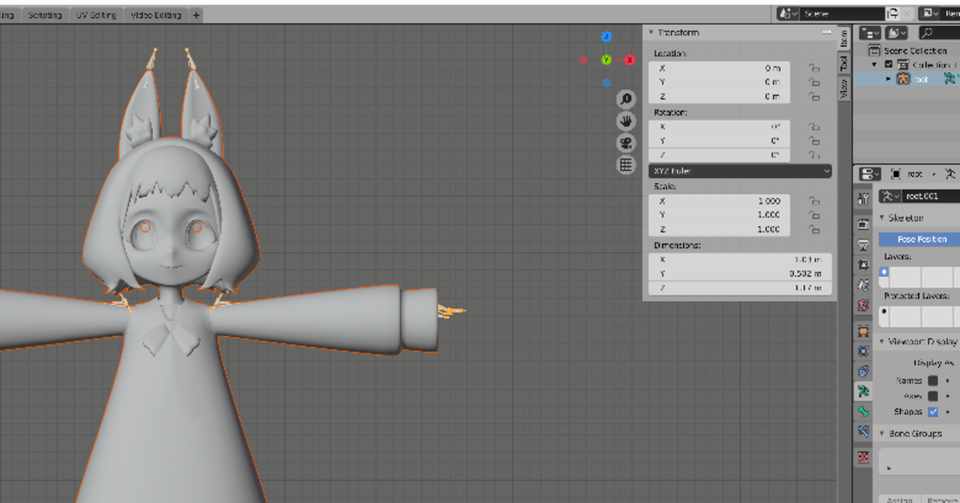
Task: Toggle lock for Scale X
Action: [x=814, y=201]
